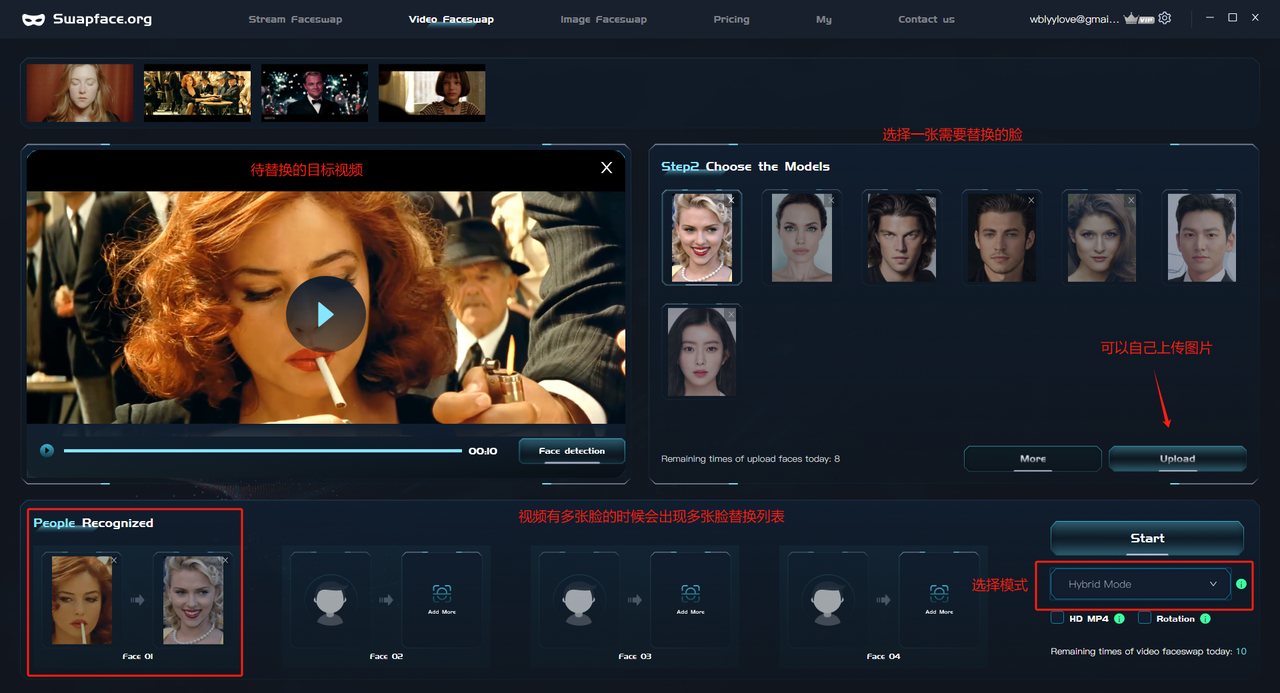Click the "Step2 Choose the Models" heading
The width and height of the screenshot is (1280, 693).
coord(745,166)
